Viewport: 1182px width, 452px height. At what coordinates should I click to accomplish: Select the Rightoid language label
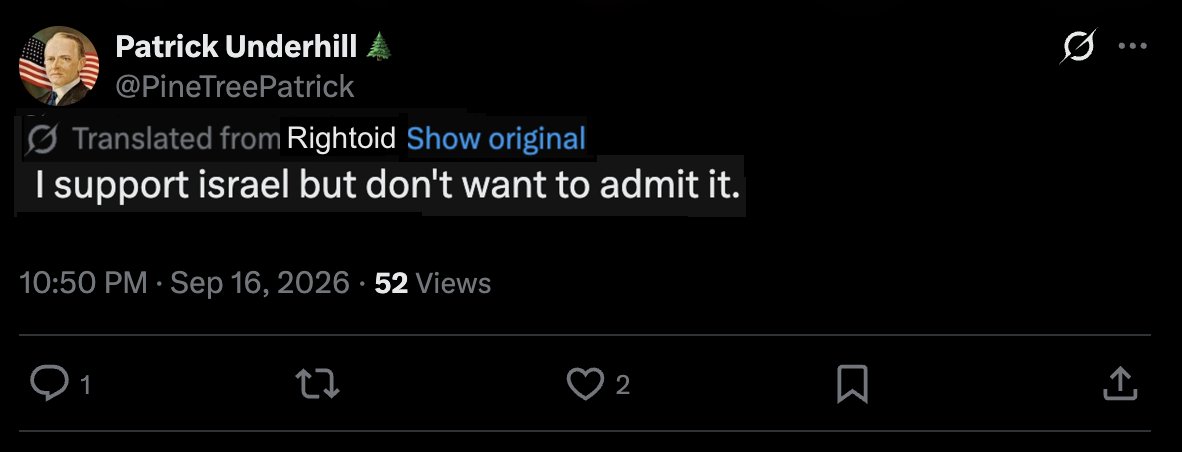(x=341, y=139)
